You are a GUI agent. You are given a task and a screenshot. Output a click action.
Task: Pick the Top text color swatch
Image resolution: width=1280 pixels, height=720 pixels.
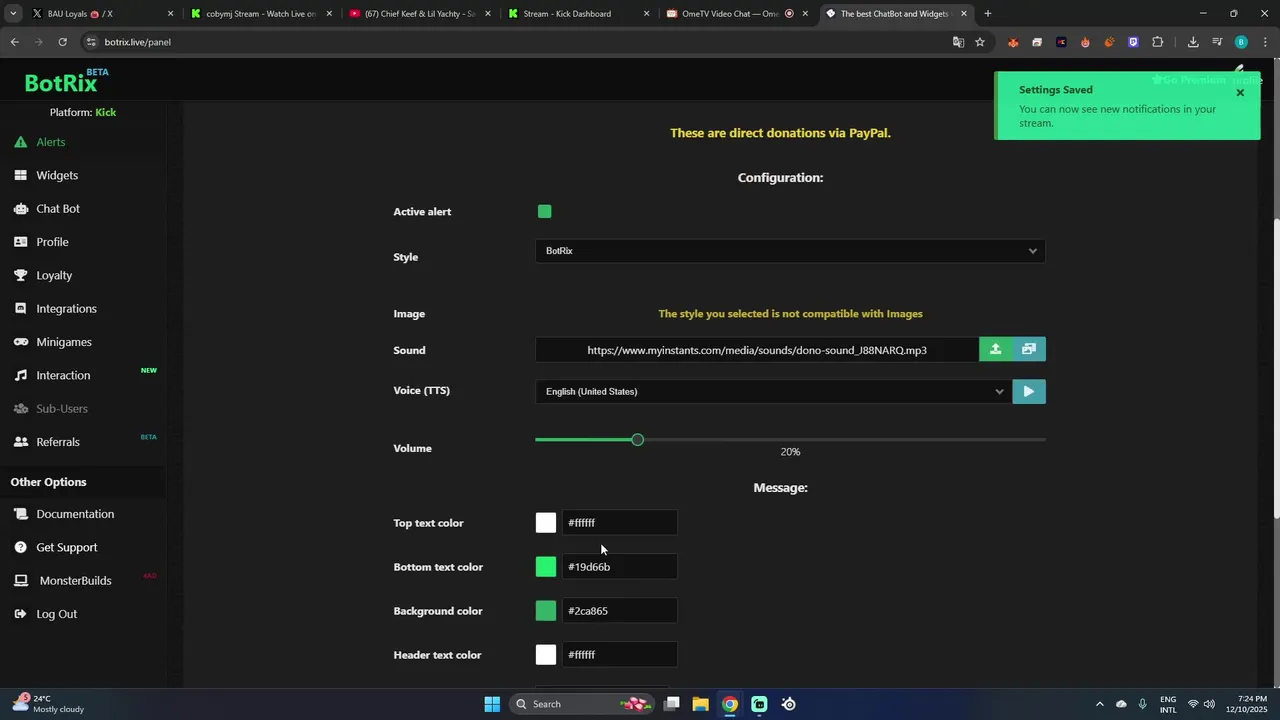click(546, 523)
